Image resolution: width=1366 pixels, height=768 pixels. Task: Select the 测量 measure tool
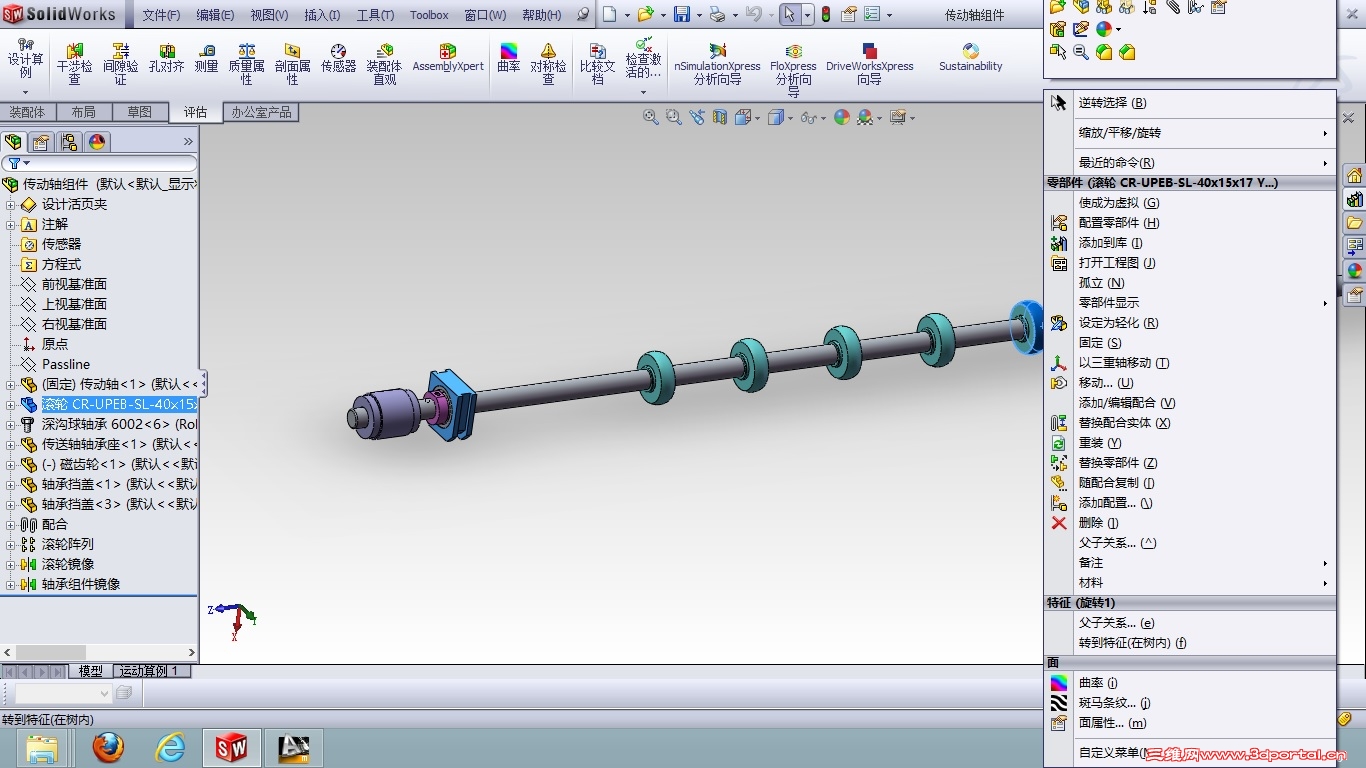point(206,60)
